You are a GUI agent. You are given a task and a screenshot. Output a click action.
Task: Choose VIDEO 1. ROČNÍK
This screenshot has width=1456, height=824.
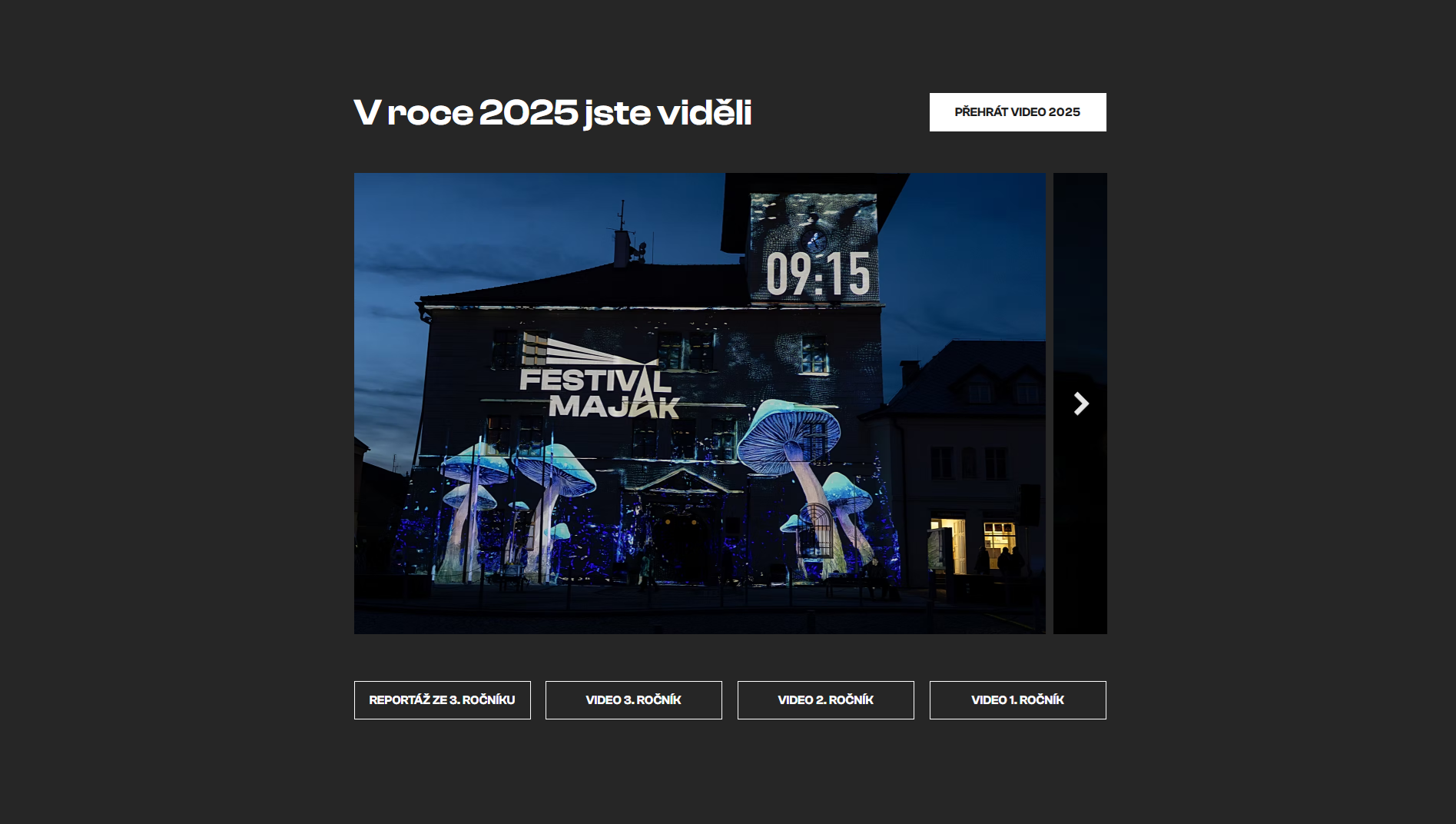tap(1017, 700)
